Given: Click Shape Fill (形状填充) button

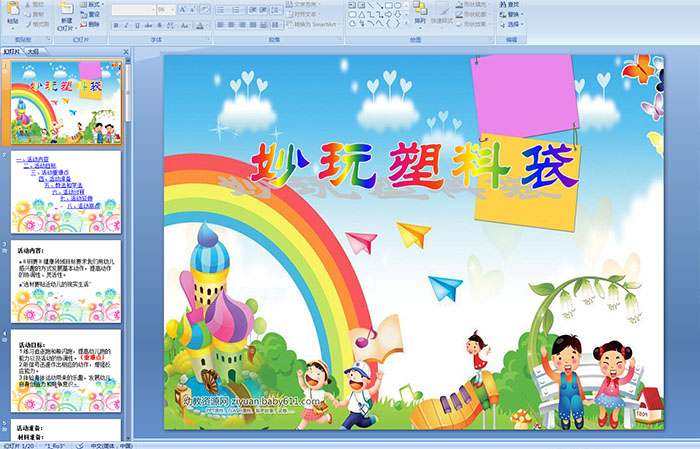Looking at the screenshot, I should (472, 4).
